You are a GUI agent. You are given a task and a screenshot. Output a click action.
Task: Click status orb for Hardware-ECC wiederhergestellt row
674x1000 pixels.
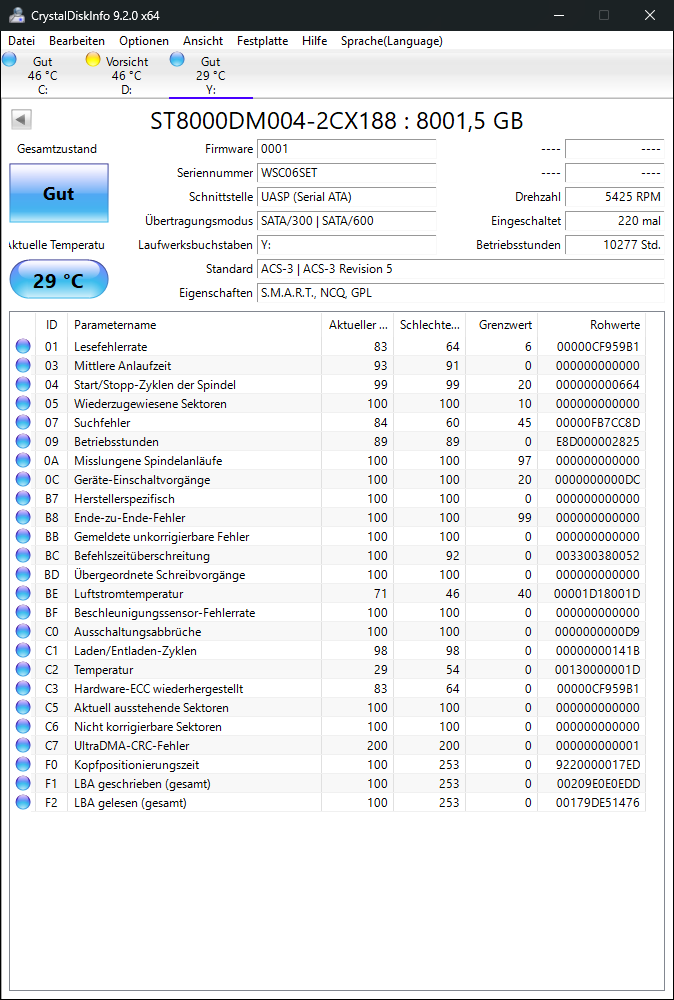[x=23, y=689]
